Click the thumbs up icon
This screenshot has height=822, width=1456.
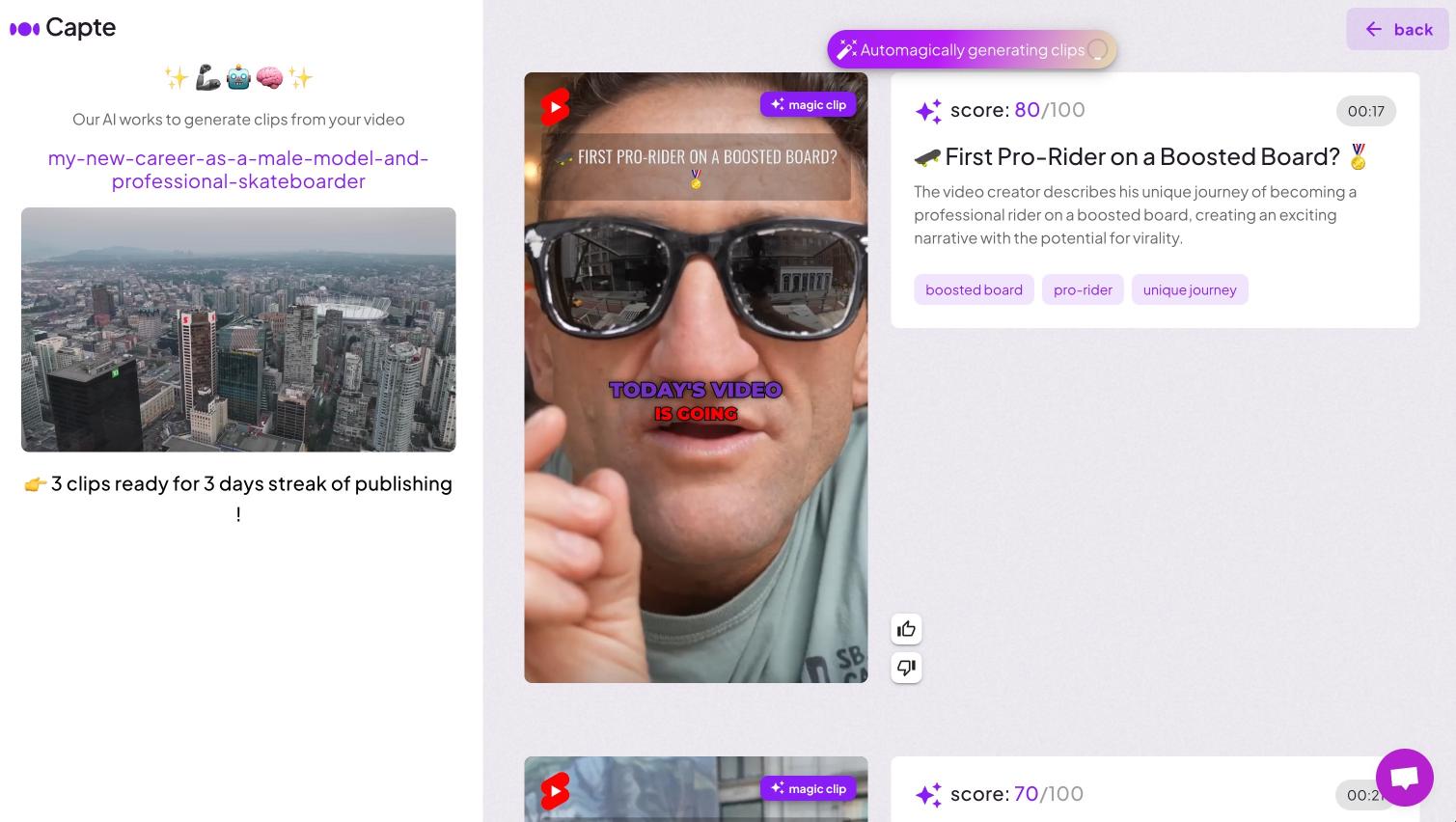tap(906, 629)
